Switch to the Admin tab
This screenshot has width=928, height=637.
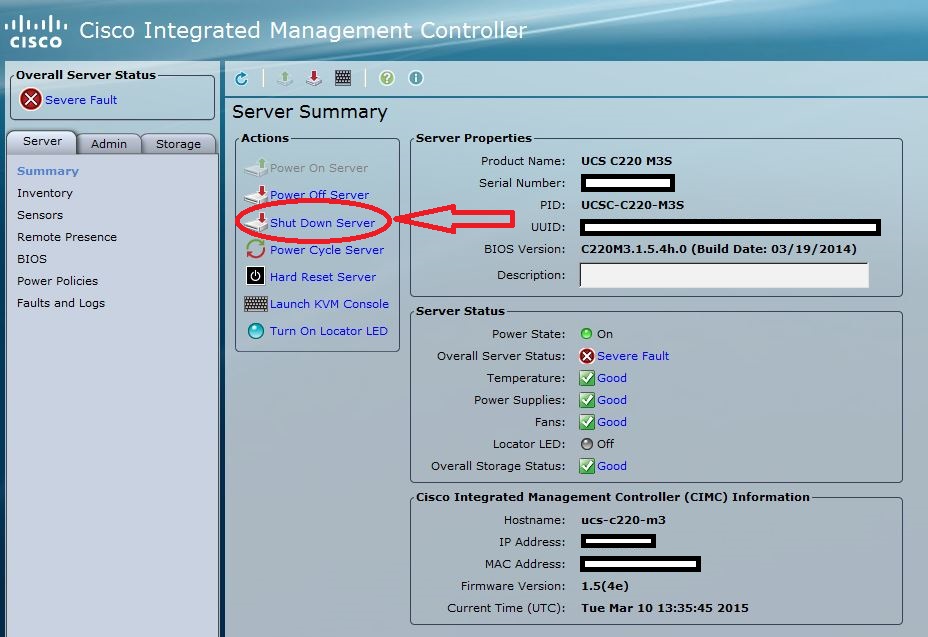(x=109, y=144)
